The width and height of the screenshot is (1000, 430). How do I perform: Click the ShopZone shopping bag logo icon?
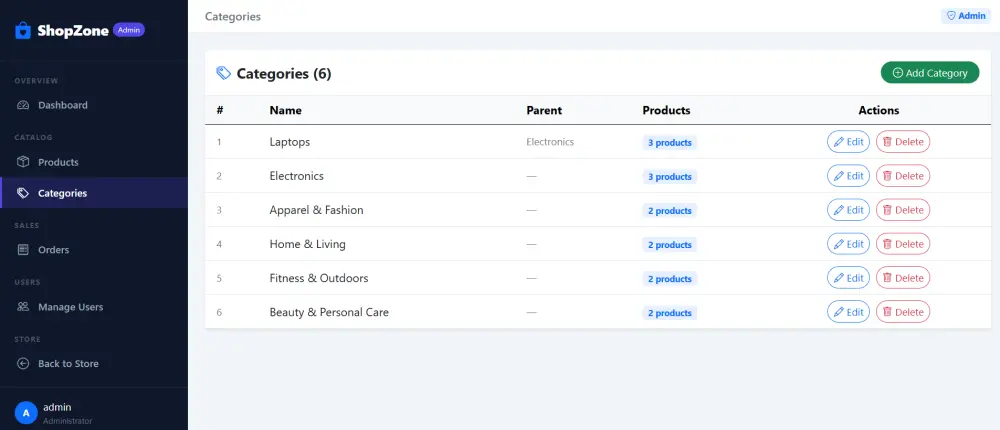(23, 31)
